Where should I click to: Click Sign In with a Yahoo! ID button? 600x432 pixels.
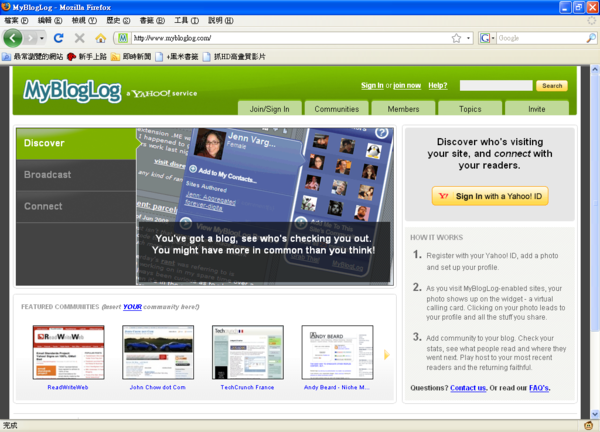point(490,196)
